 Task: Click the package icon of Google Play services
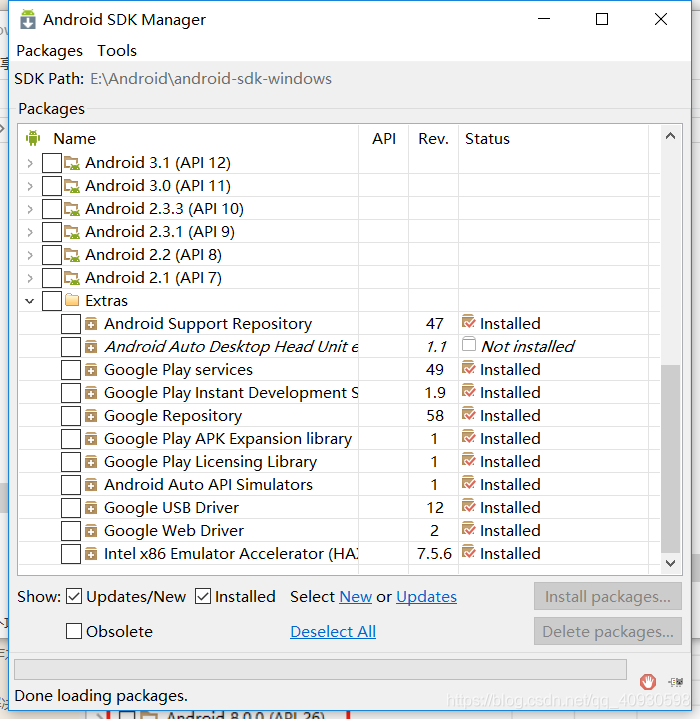pyautogui.click(x=91, y=370)
